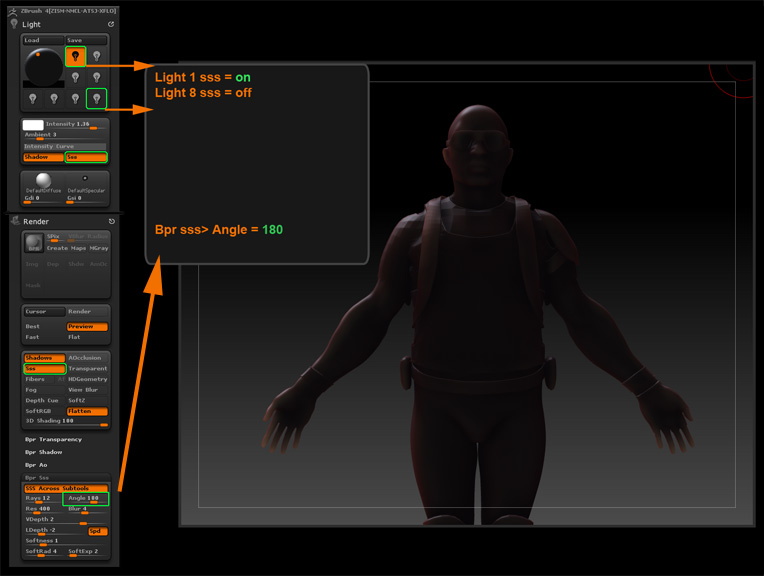This screenshot has height=576, width=764.
Task: Toggle the active orange light bulb (Light 1)
Action: point(76,57)
